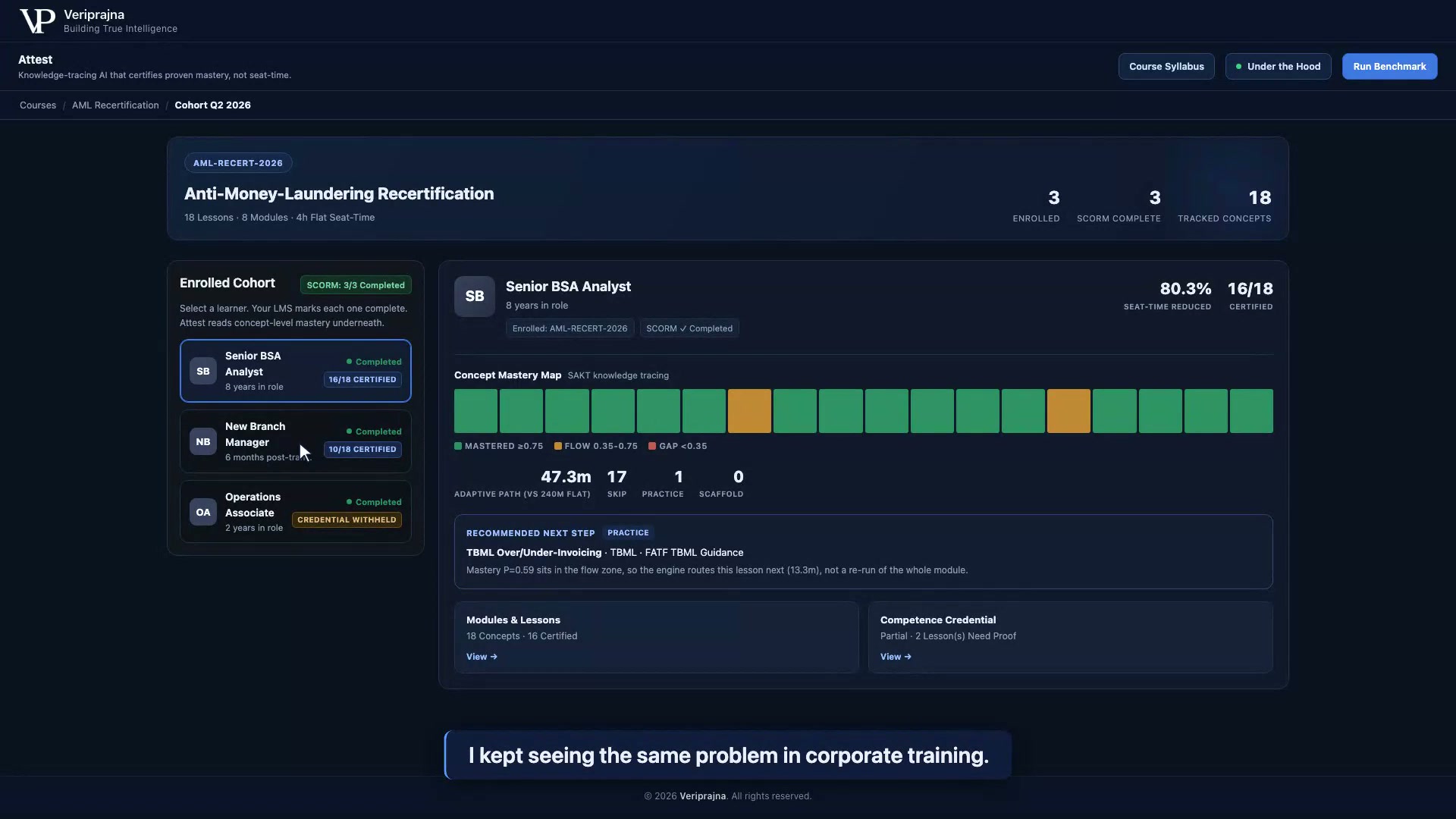Click the Attest app title
Screen dimensions: 1456x819
[36, 60]
